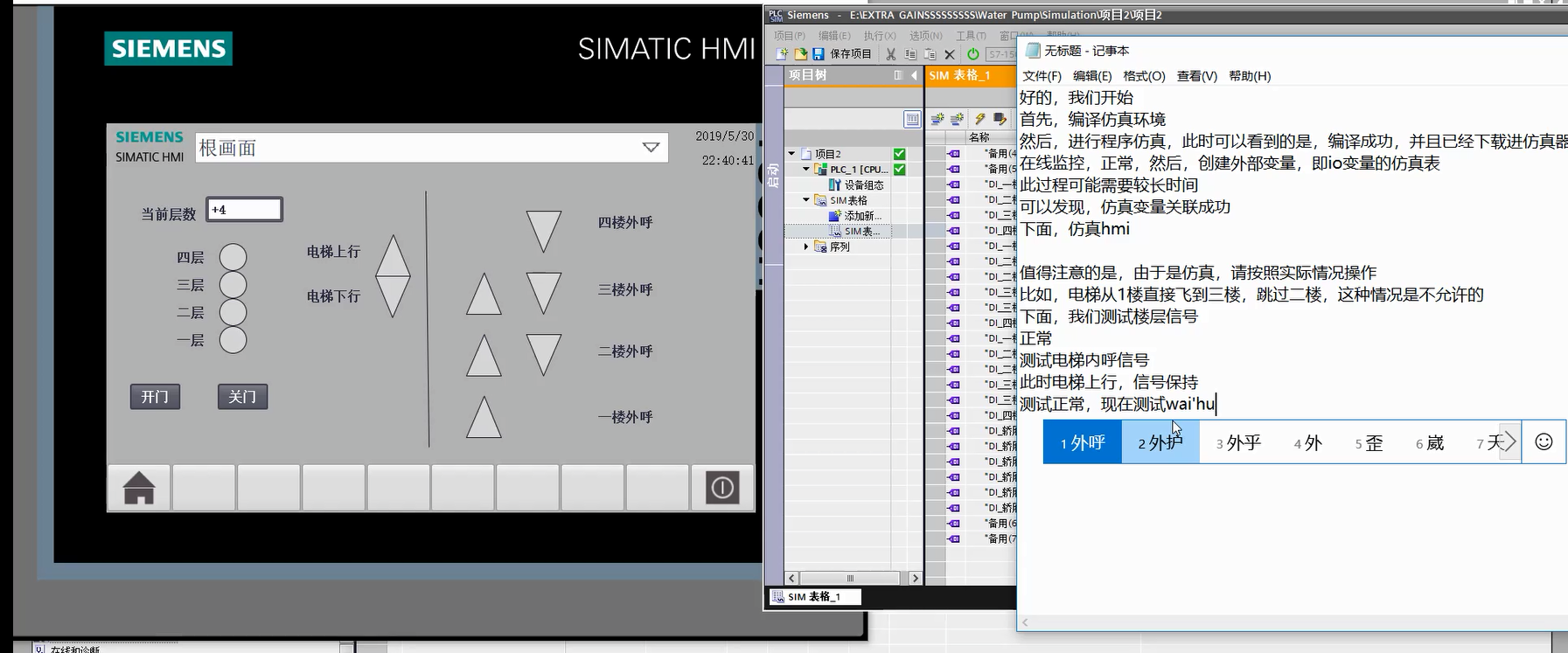Screen dimensions: 1568x653
Task: Click the project tree panel layout icon
Action: (898, 76)
